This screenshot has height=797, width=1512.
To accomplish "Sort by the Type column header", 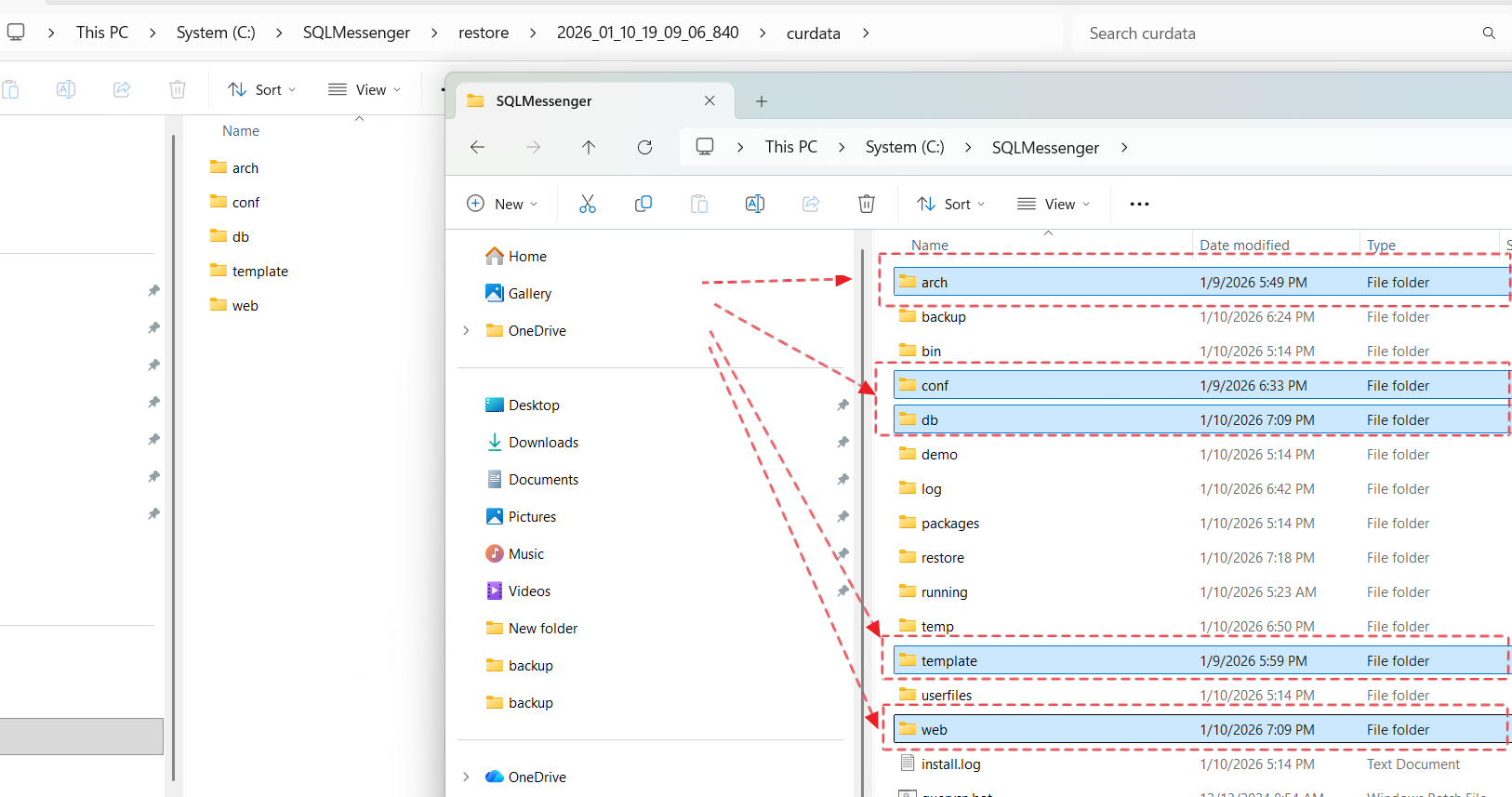I will click(1381, 246).
